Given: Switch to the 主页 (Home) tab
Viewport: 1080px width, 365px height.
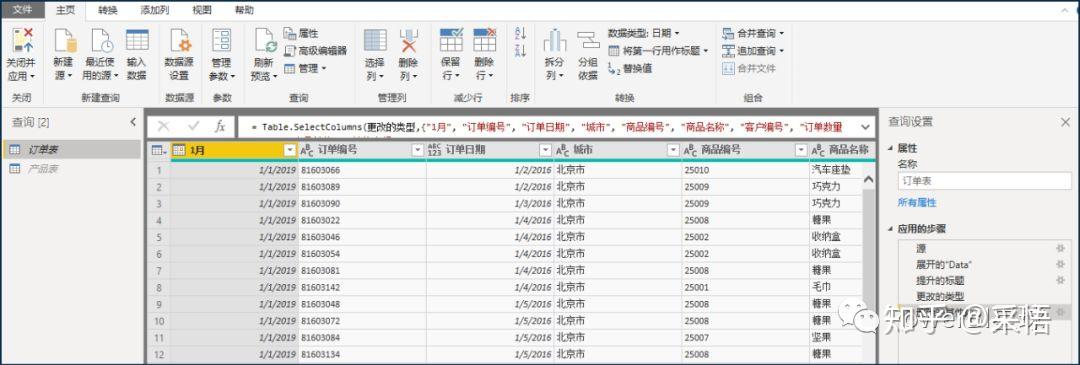Looking at the screenshot, I should click(x=65, y=10).
